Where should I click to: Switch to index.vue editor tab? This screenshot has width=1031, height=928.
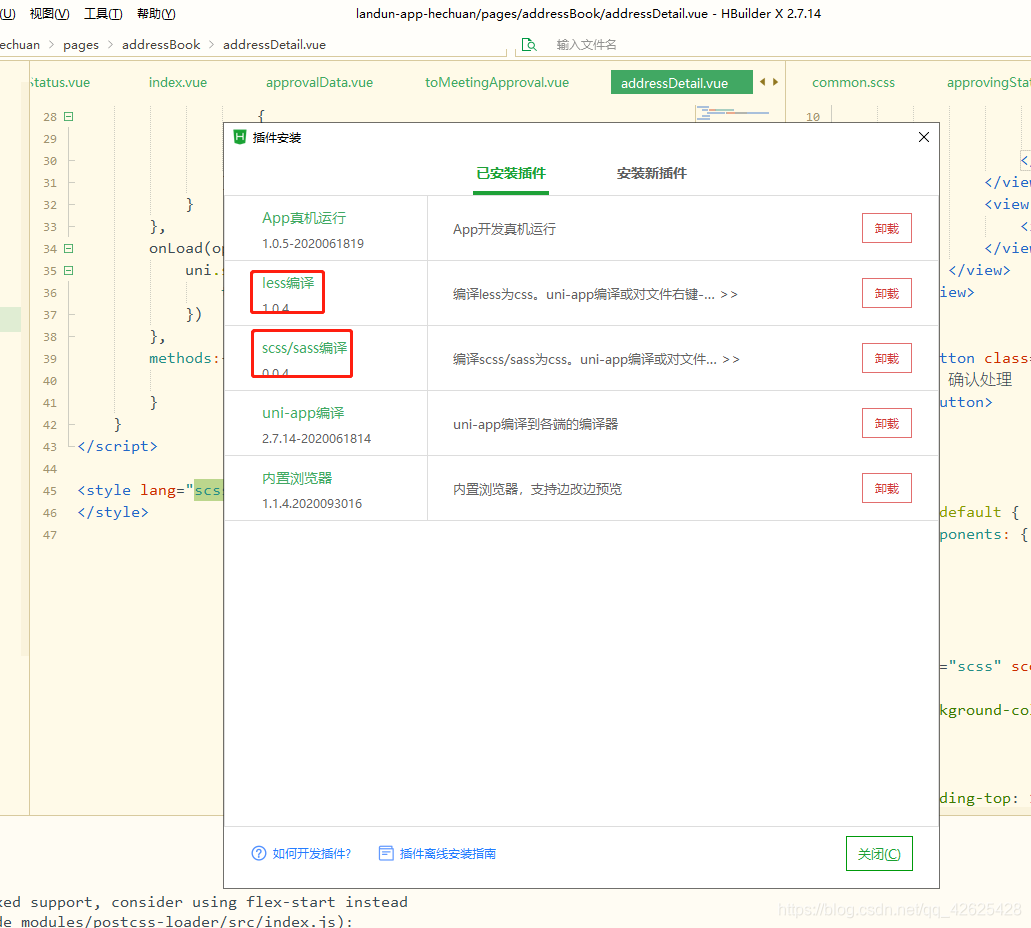[x=178, y=82]
